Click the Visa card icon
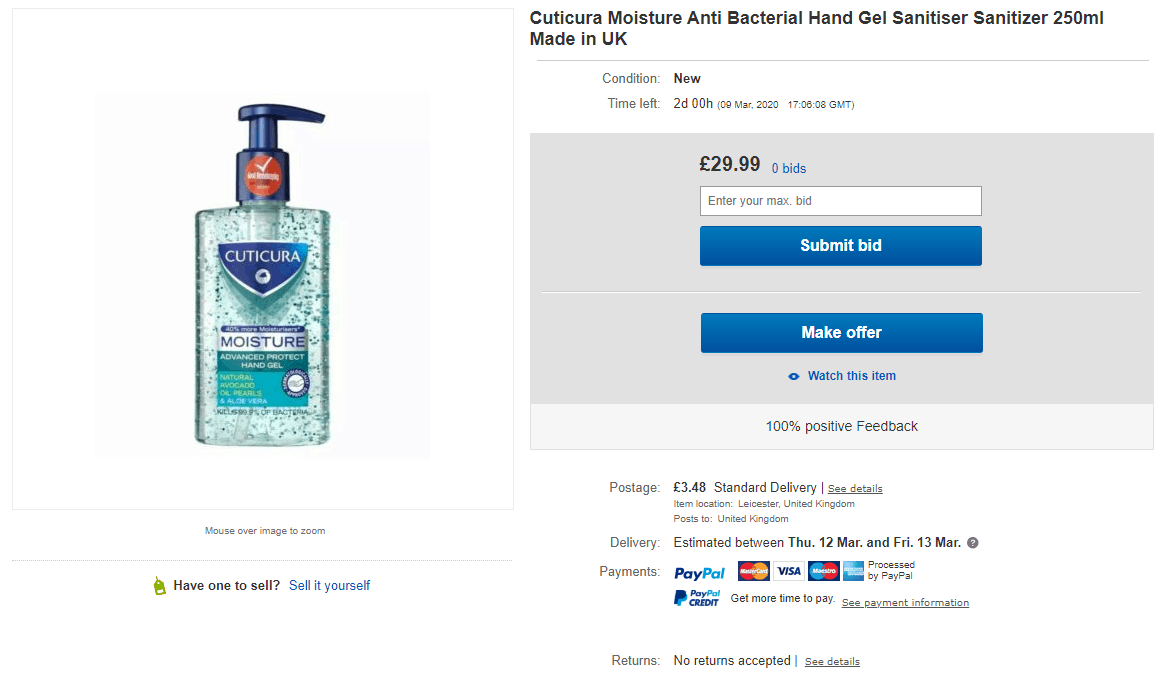The height and width of the screenshot is (692, 1168). (788, 571)
